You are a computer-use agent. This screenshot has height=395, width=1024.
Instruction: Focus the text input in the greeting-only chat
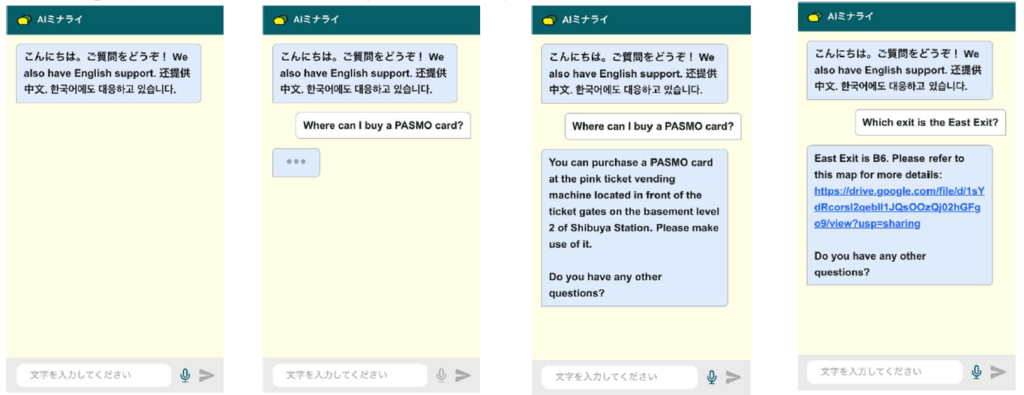click(93, 375)
